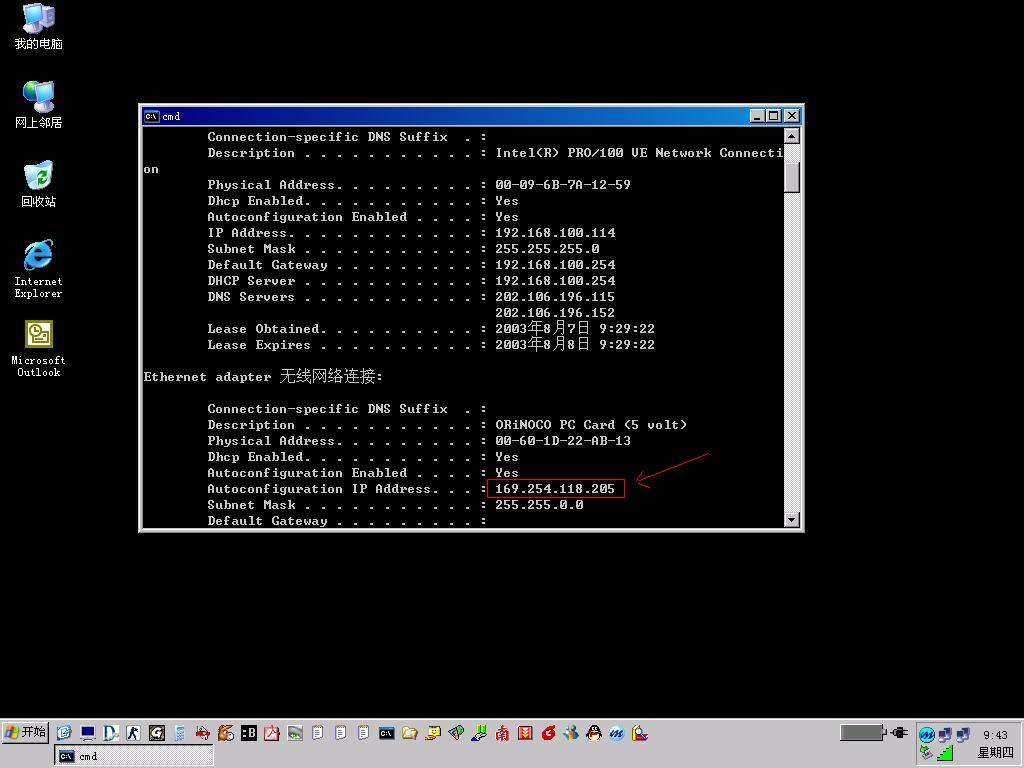Click the cmd taskbar button
This screenshot has width=1024, height=768.
point(134,756)
